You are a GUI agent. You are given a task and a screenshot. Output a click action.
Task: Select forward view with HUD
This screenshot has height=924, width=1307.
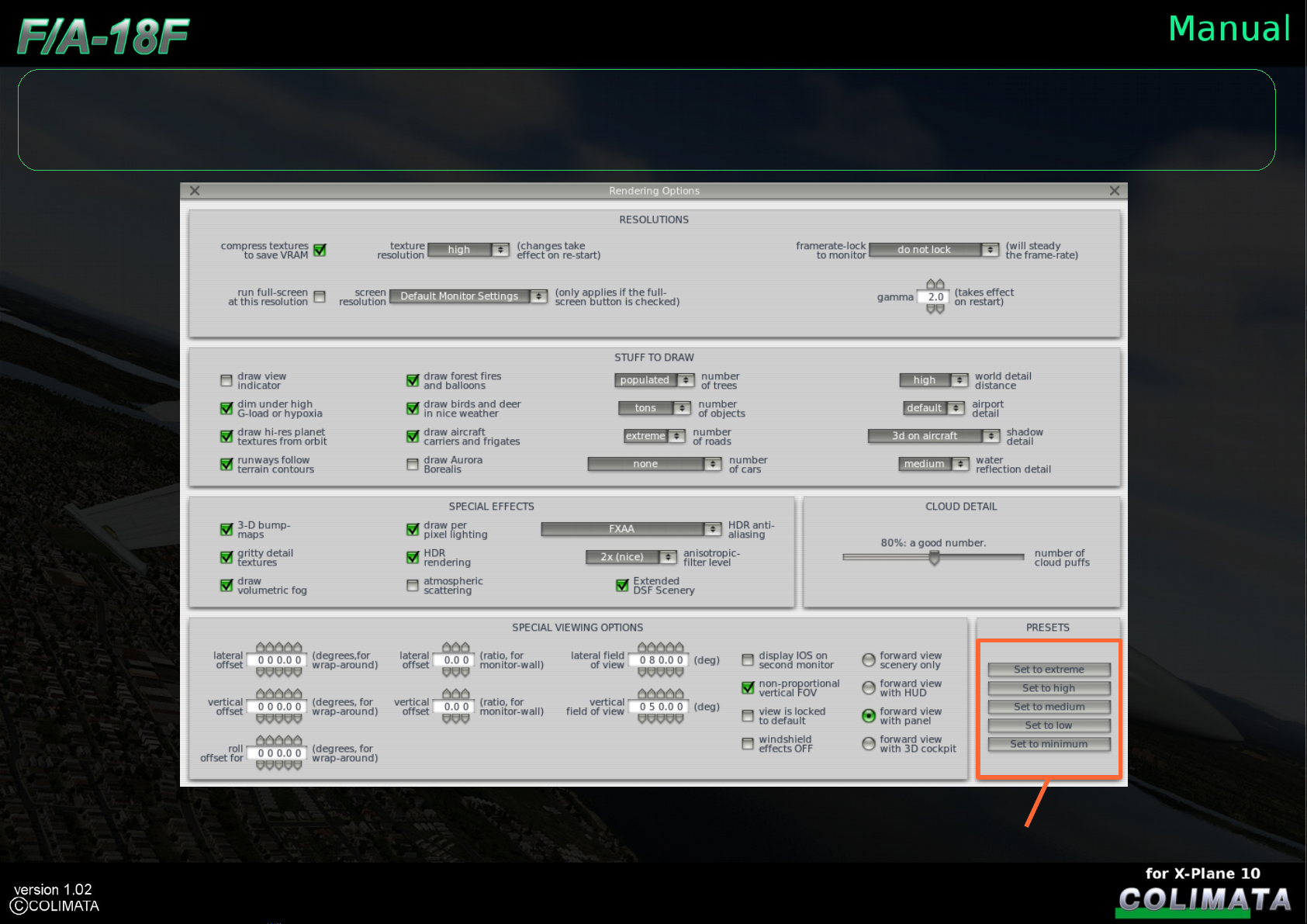[x=869, y=688]
